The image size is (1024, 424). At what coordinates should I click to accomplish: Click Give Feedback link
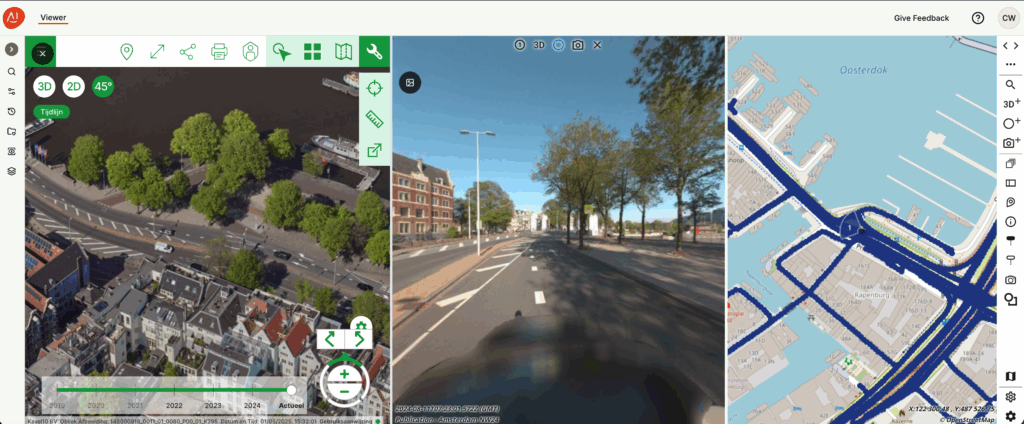coord(921,18)
